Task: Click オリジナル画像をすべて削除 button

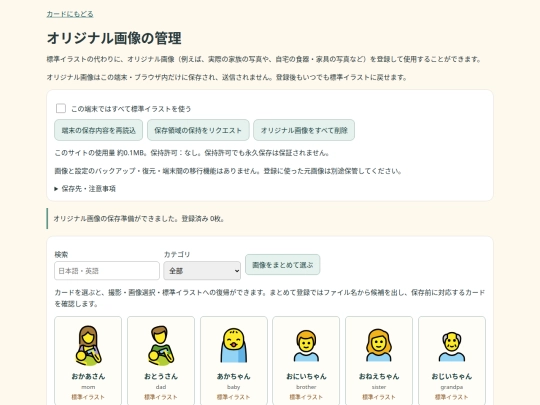Action: [x=304, y=130]
